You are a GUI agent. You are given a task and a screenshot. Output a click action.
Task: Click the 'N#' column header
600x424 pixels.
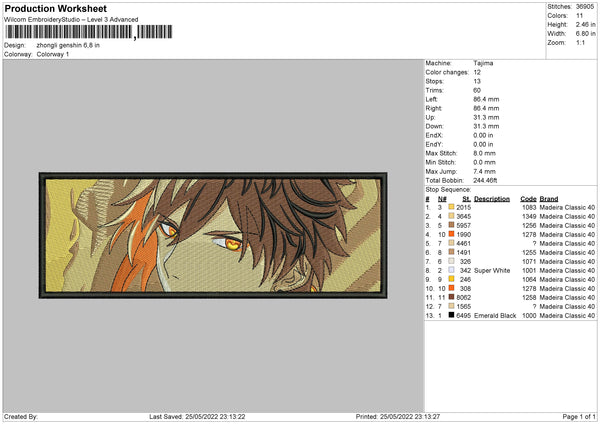pyautogui.click(x=442, y=199)
